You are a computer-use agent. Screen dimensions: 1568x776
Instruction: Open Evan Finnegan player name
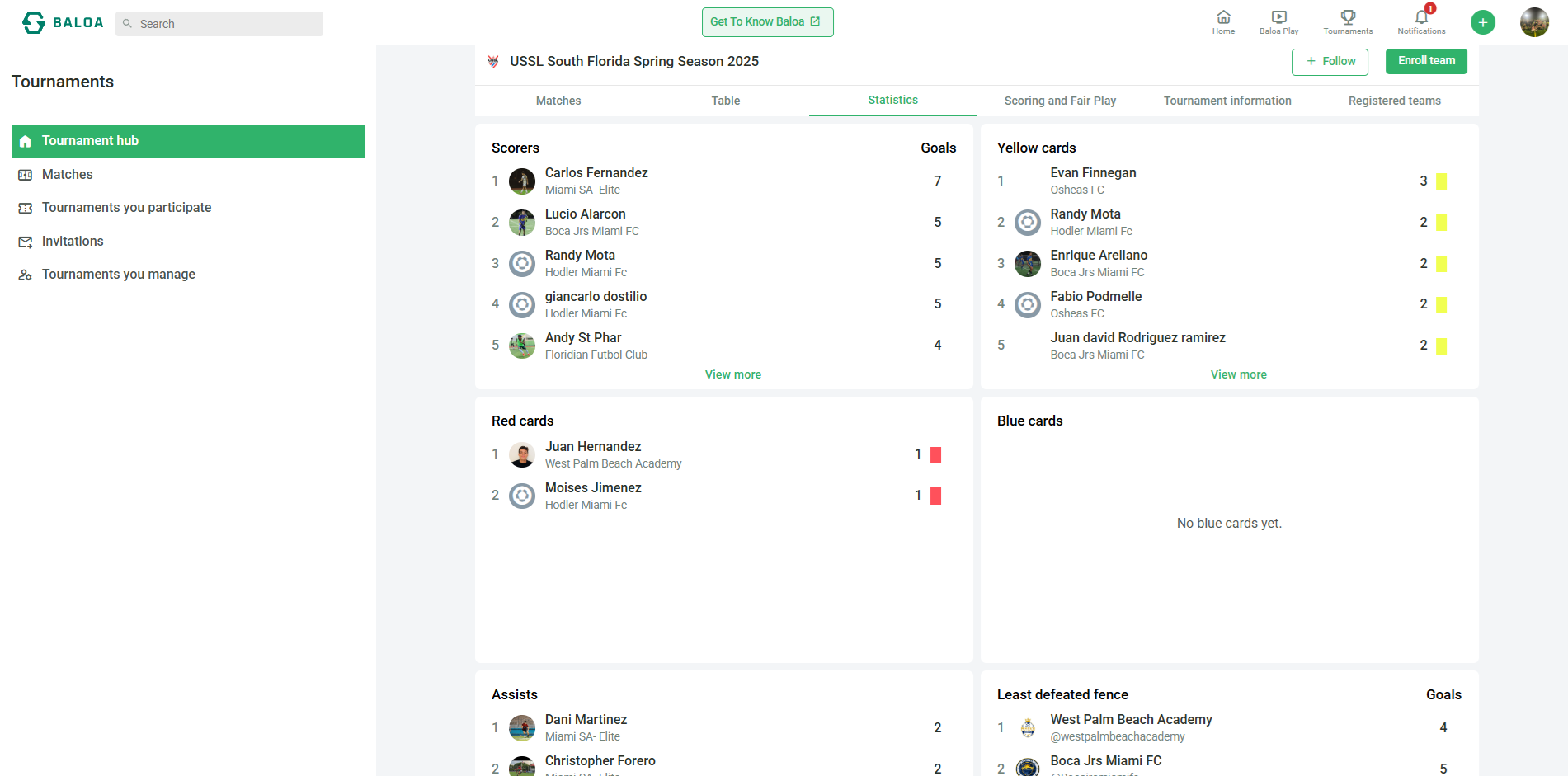click(1093, 173)
